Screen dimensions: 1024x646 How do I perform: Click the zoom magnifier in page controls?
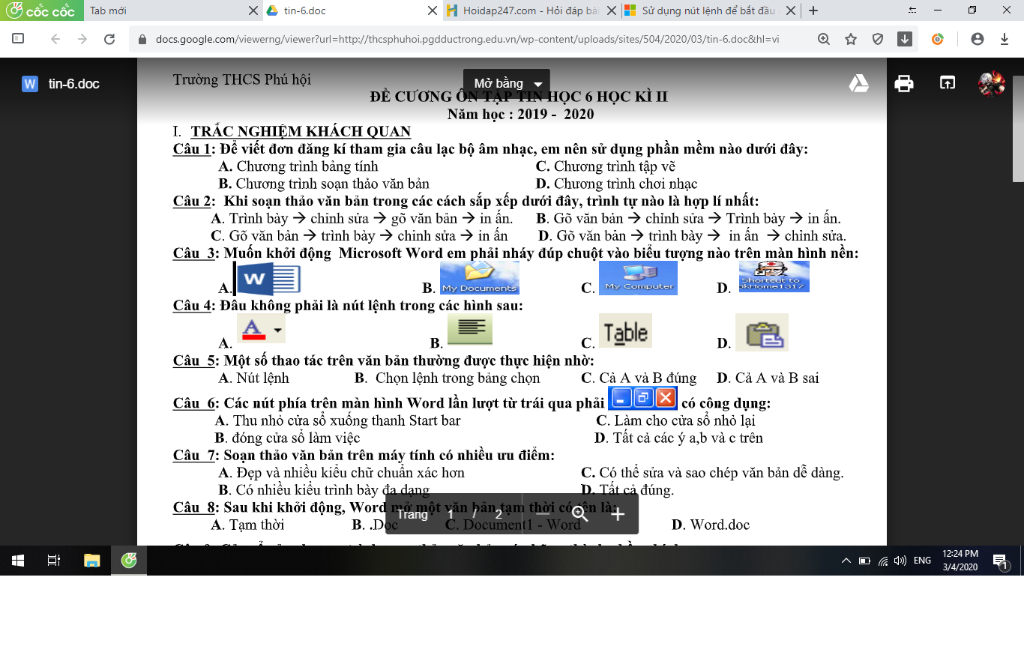tap(580, 515)
